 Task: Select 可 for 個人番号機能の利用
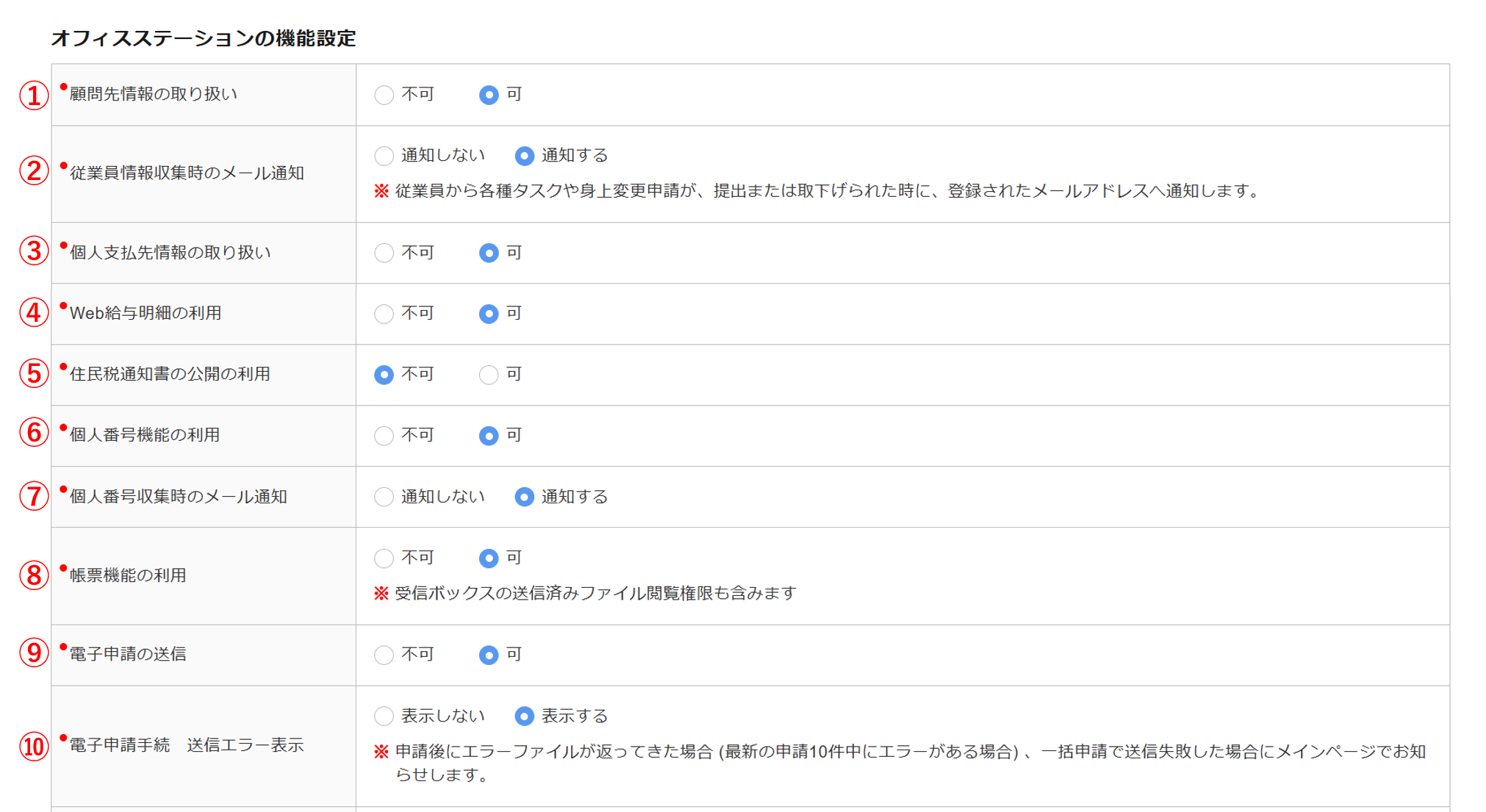coord(489,436)
